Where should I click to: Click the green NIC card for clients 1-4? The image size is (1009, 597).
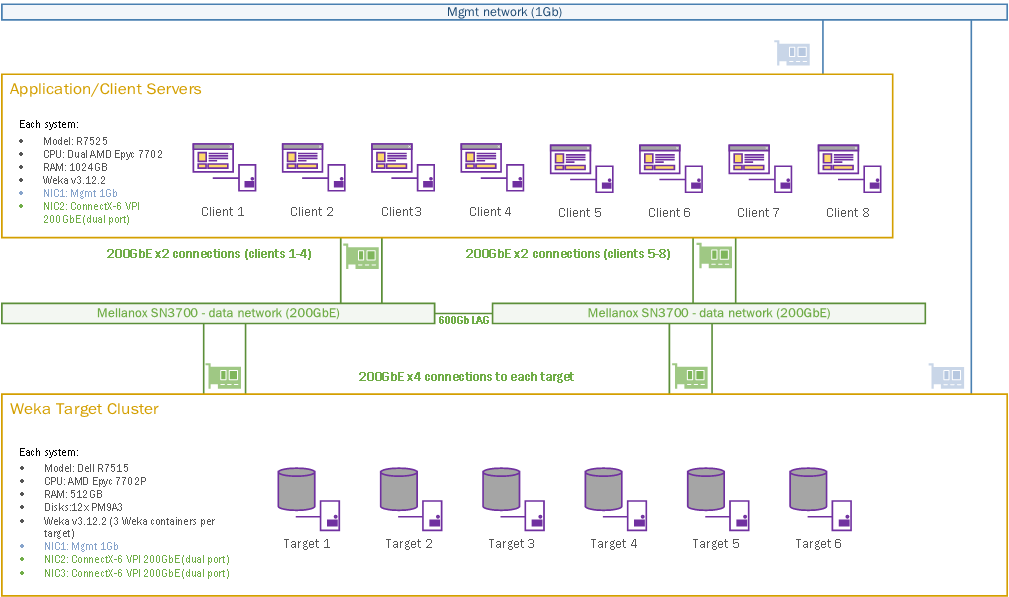point(362,256)
